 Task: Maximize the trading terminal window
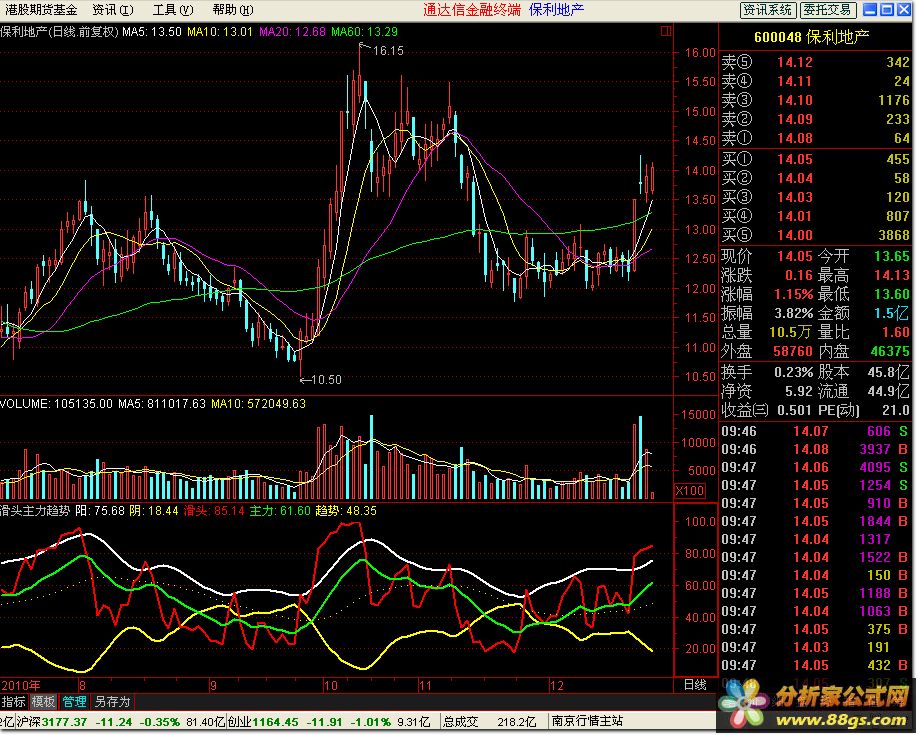tap(887, 9)
